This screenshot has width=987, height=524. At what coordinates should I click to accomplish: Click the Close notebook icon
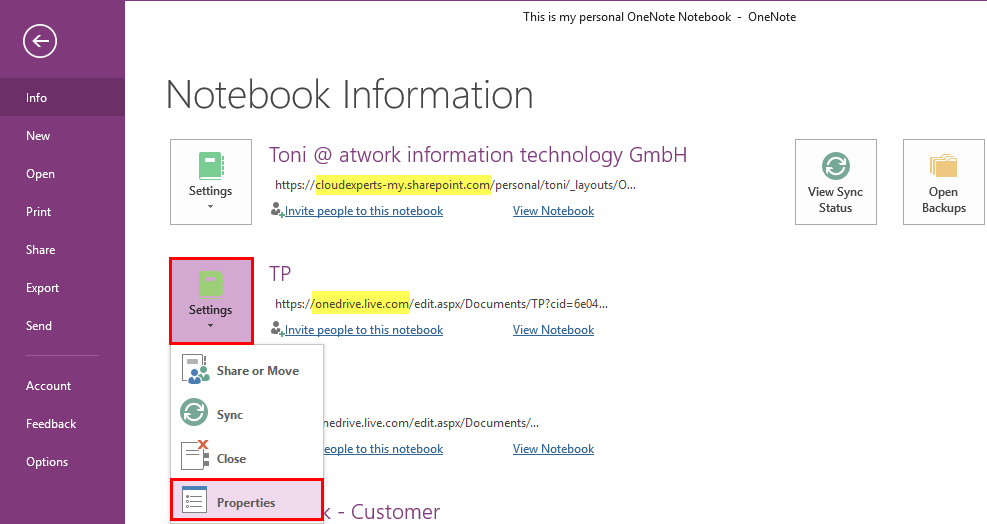(194, 457)
